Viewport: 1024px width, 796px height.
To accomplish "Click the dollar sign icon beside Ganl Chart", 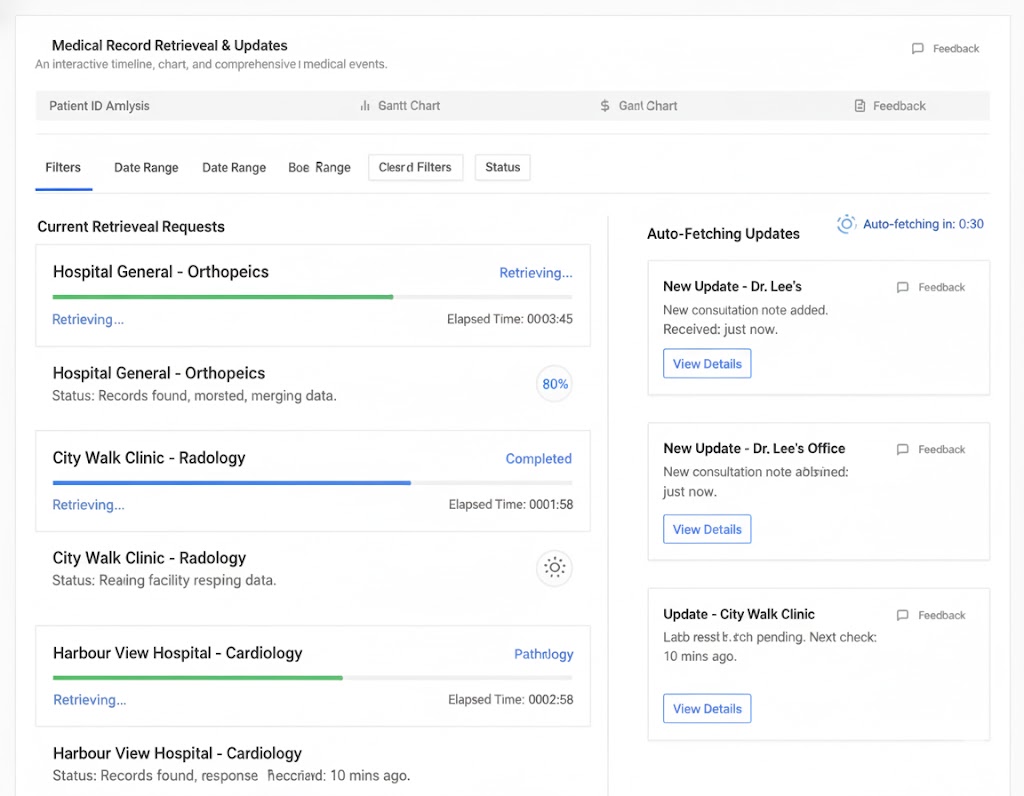I will 605,106.
